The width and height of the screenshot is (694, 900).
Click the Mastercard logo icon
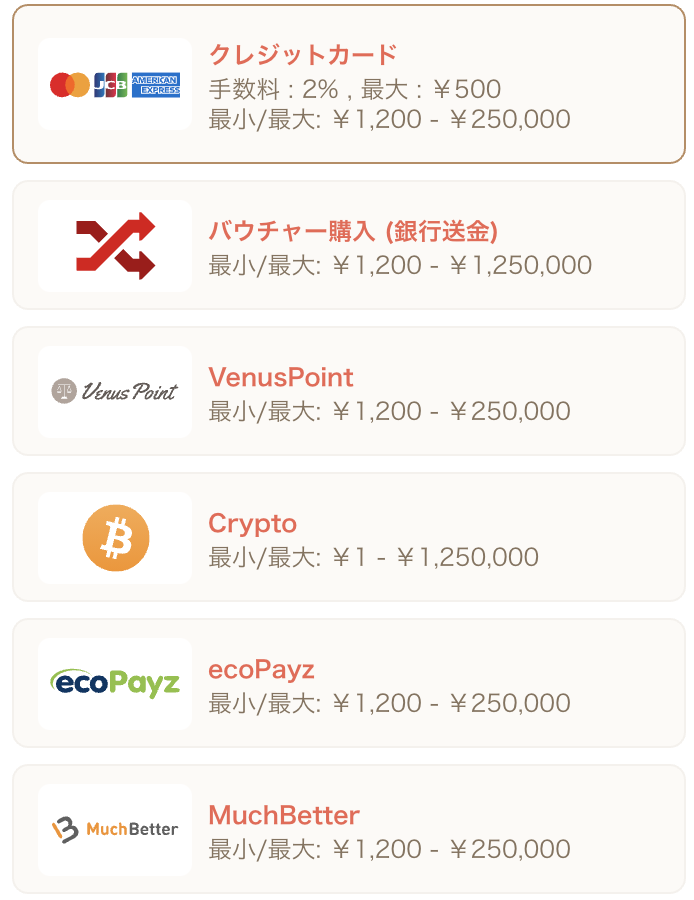(69, 84)
